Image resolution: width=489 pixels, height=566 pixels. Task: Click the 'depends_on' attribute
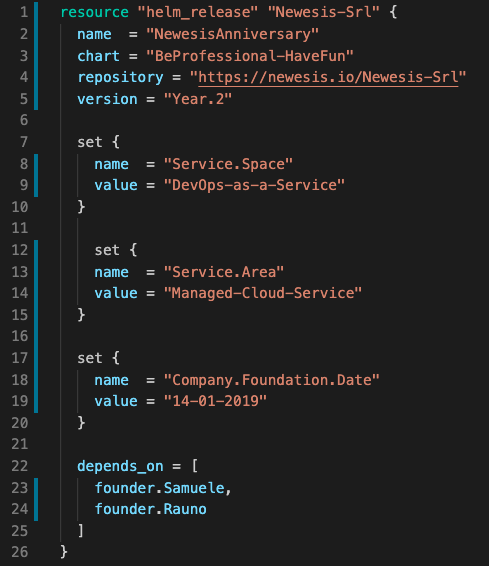[120, 466]
